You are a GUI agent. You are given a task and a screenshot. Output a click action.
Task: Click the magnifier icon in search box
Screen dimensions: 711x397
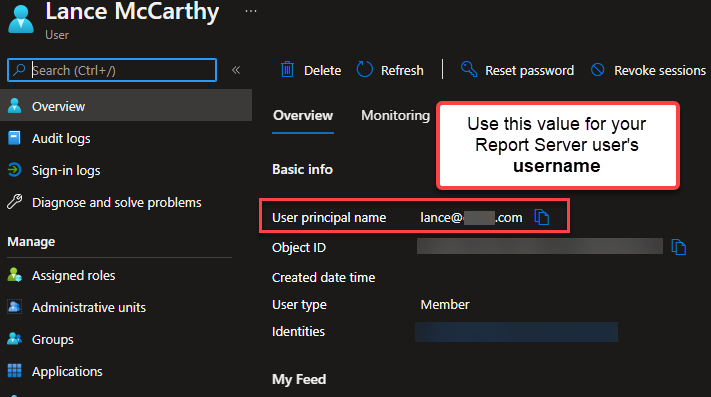[x=19, y=70]
